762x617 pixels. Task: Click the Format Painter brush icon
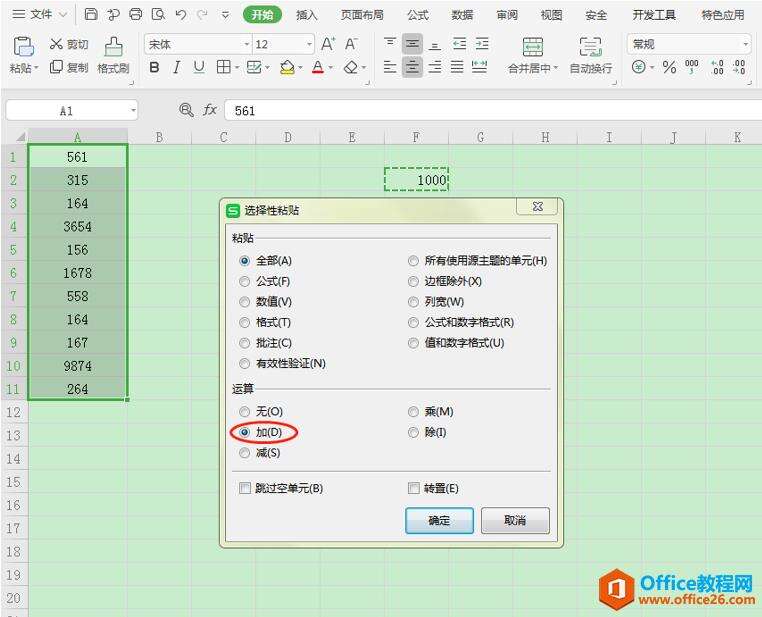tap(113, 46)
